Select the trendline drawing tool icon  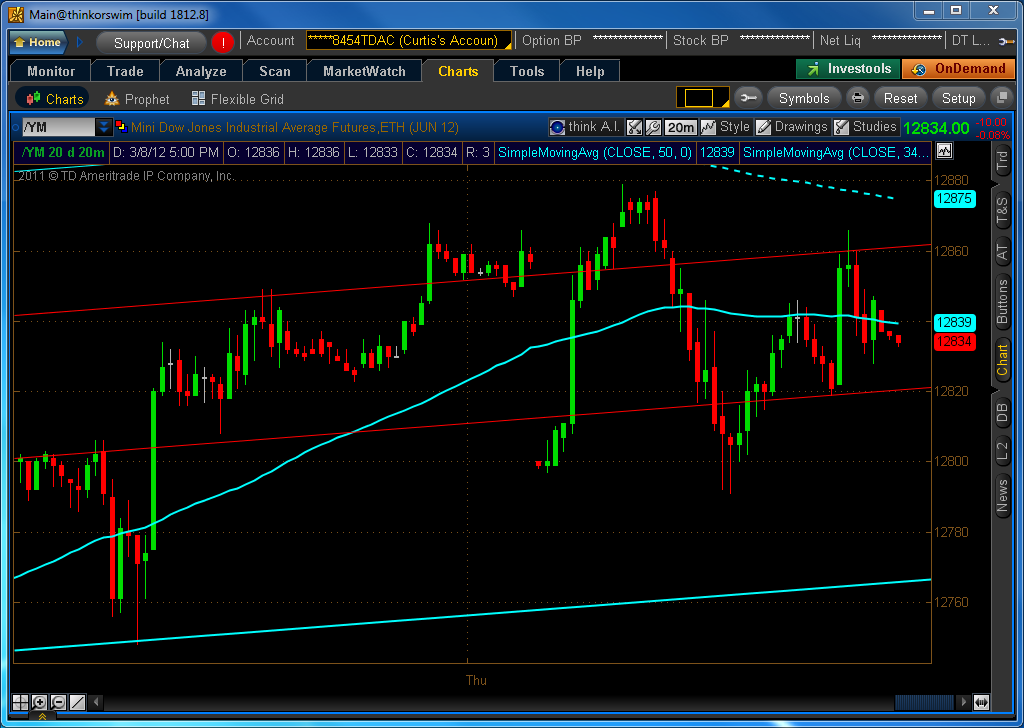(77, 703)
